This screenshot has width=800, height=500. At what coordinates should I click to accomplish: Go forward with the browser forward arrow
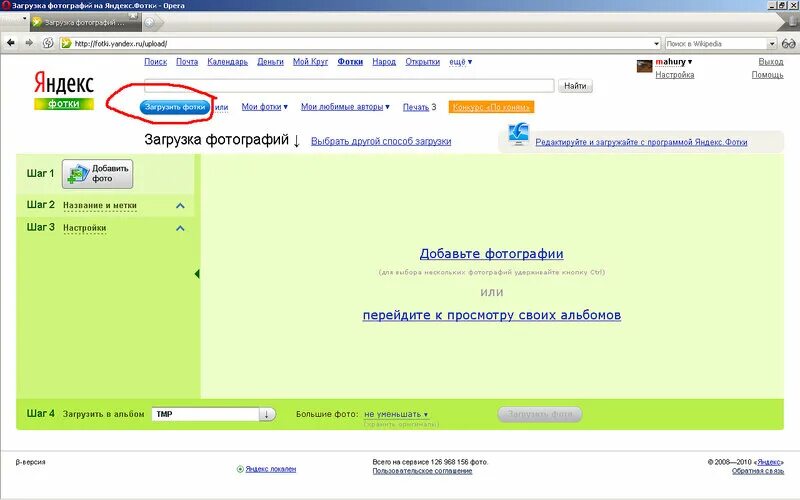pyautogui.click(x=29, y=43)
